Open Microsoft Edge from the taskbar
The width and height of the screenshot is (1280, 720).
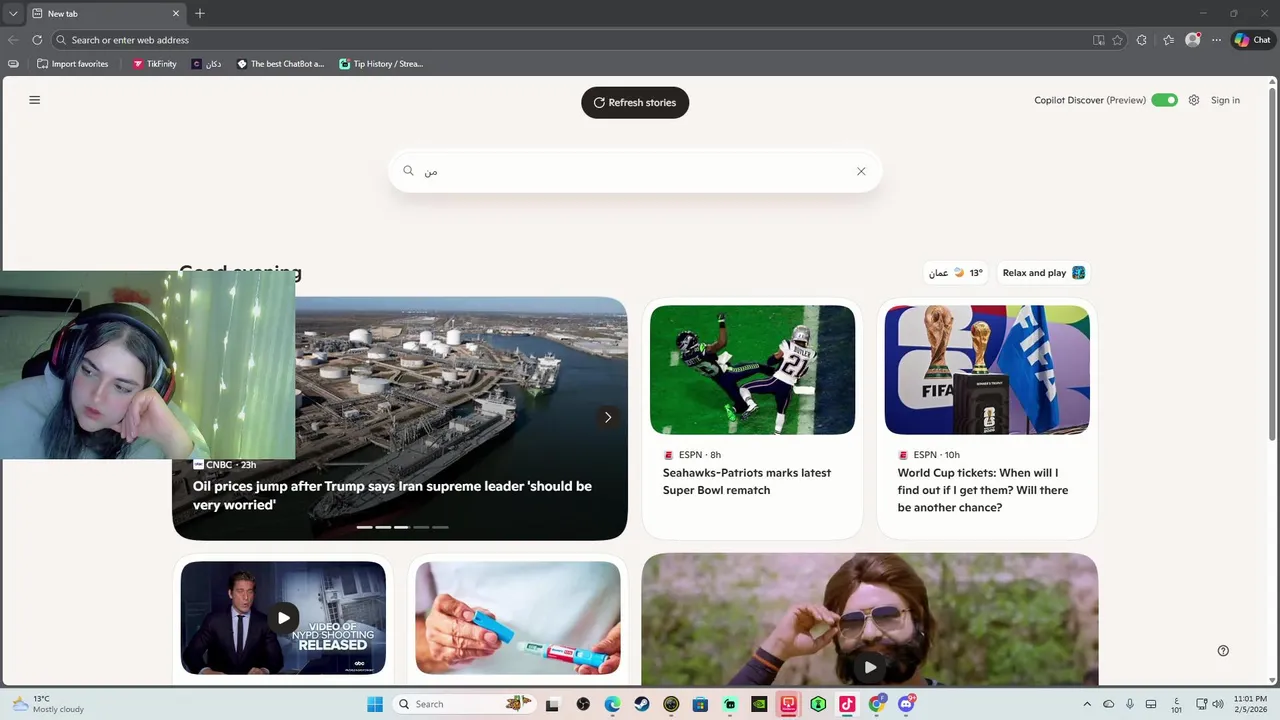612,704
